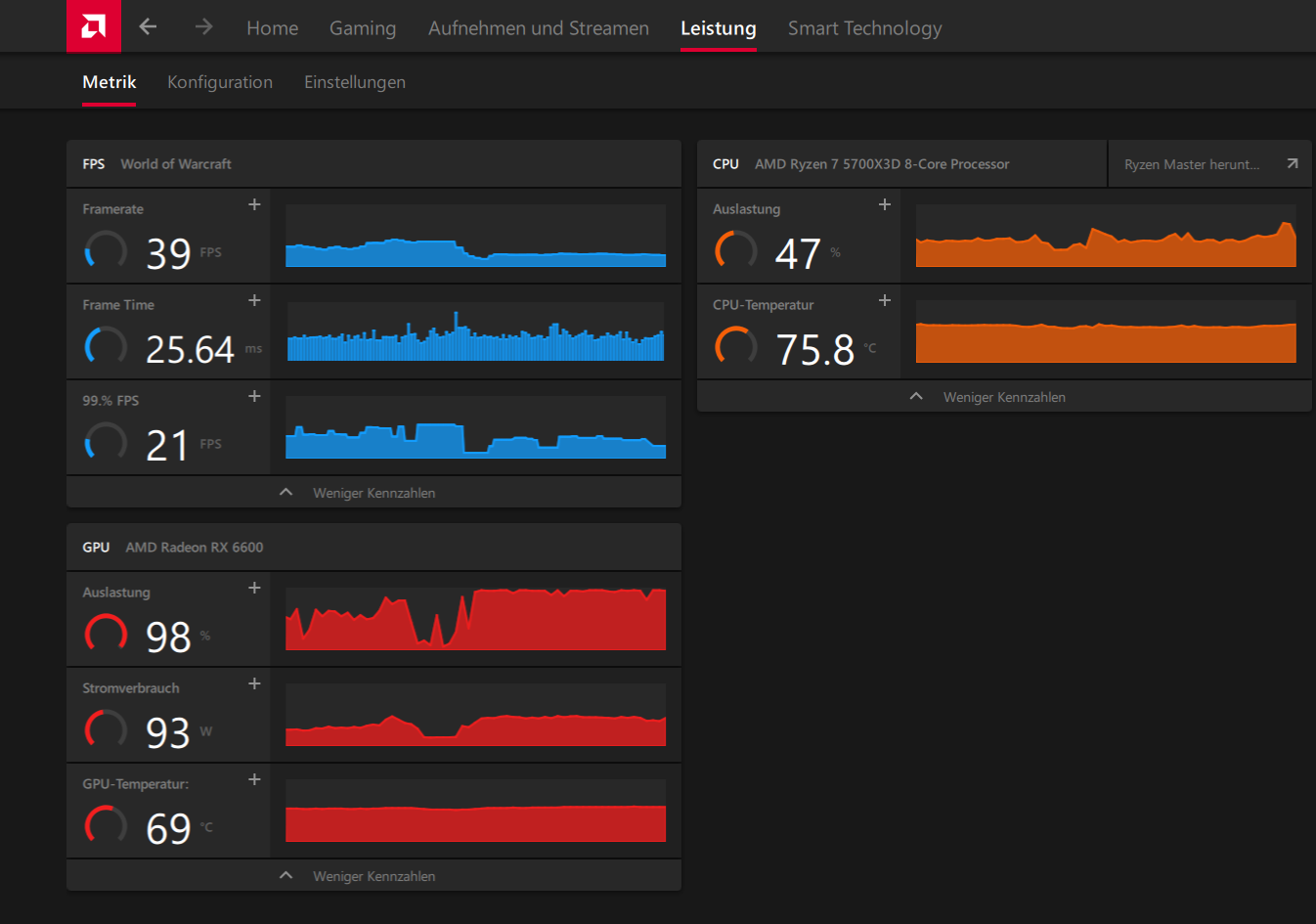Click the AMD Radeon RX 6600 label
The image size is (1316, 924).
[x=195, y=548]
